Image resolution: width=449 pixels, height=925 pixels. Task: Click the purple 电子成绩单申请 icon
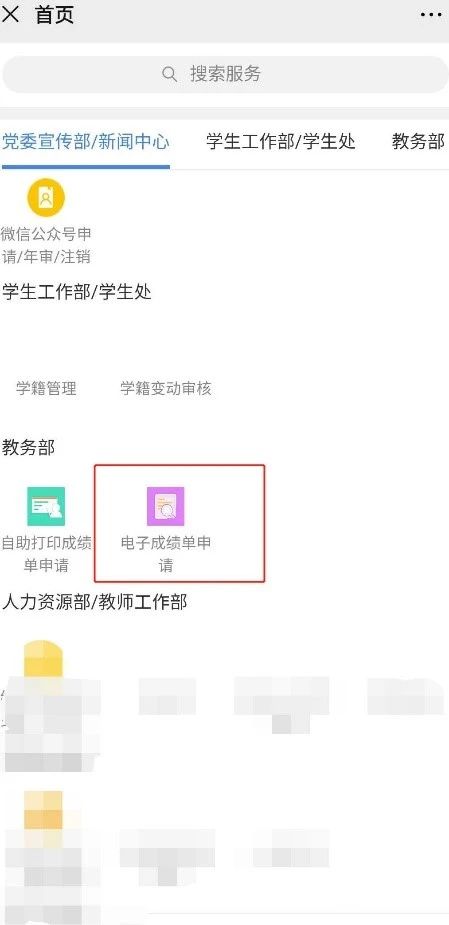click(166, 506)
